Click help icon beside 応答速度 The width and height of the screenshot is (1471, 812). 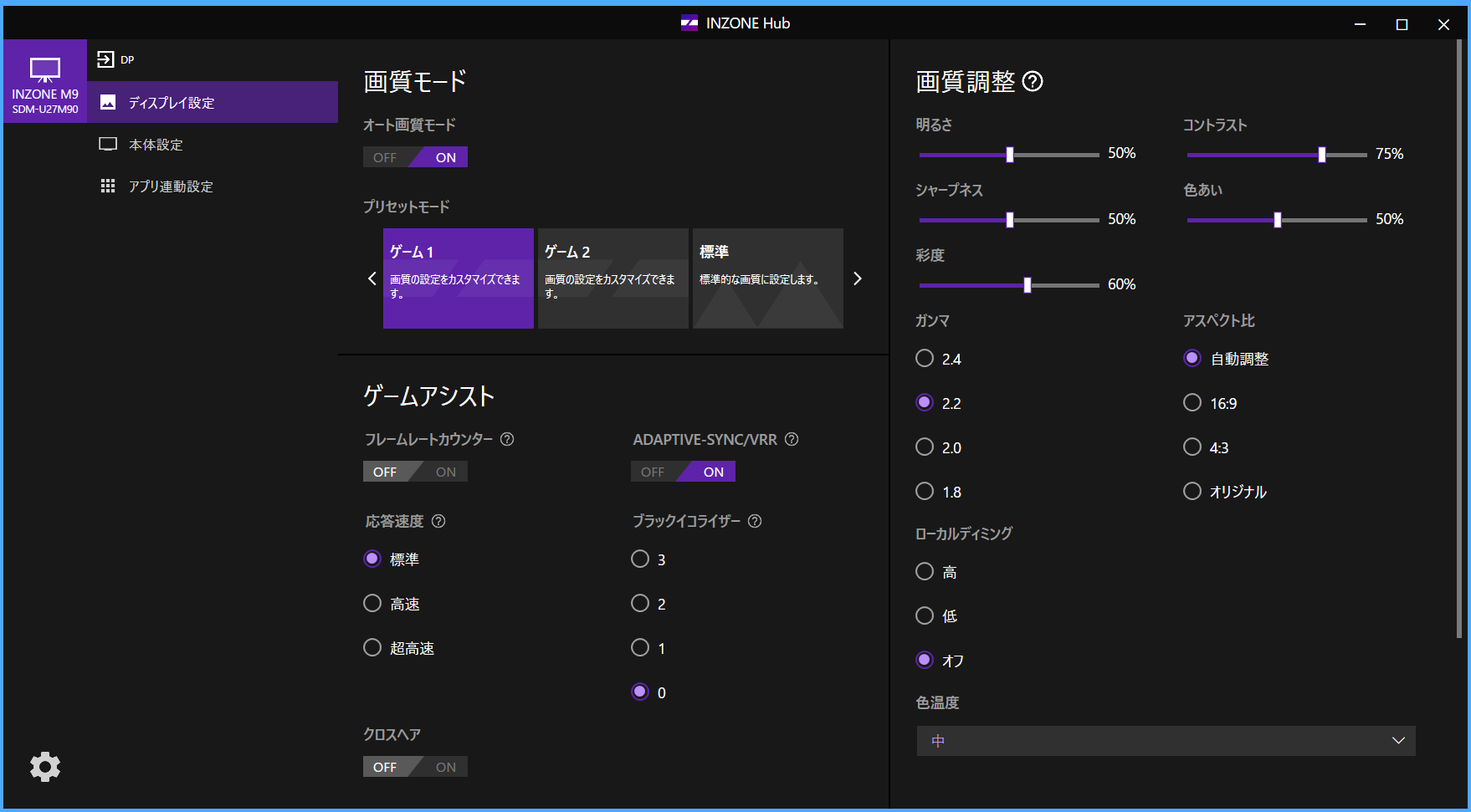coord(438,521)
